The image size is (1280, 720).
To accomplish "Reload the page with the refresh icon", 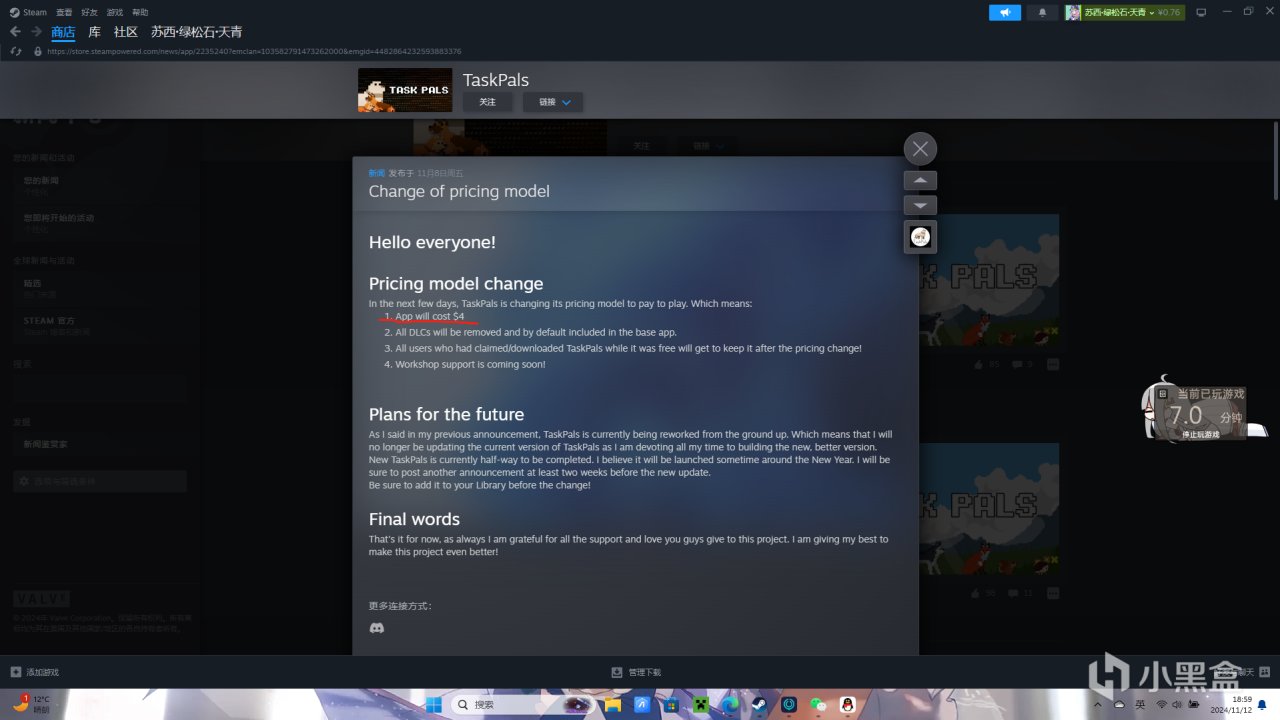I will coord(16,51).
